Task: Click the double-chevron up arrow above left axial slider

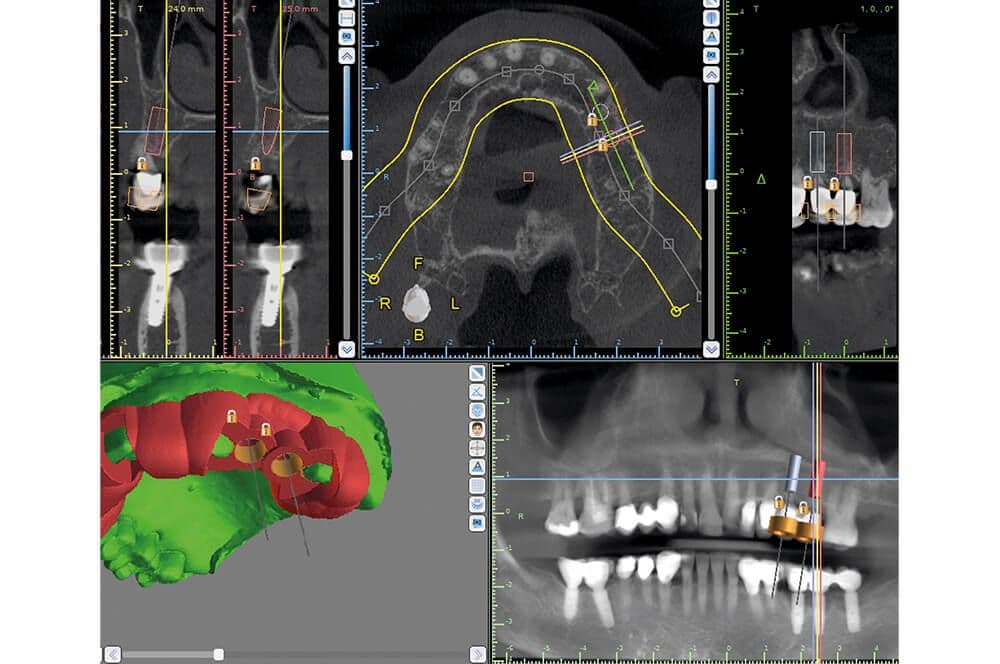Action: pos(346,56)
